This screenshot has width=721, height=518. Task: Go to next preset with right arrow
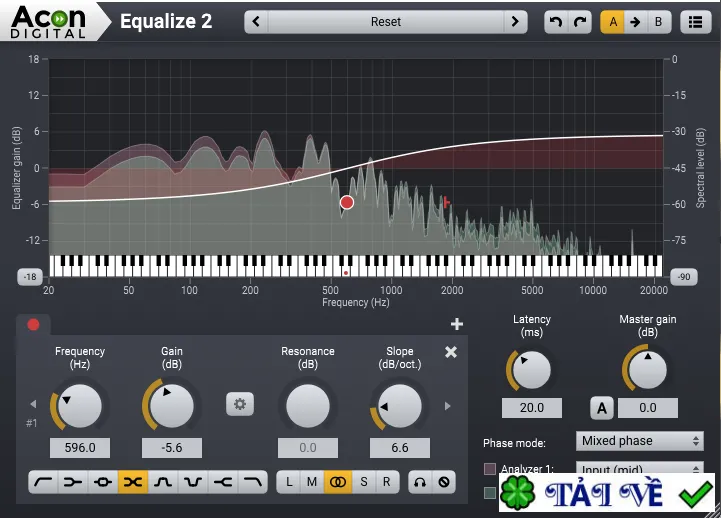[x=515, y=22]
